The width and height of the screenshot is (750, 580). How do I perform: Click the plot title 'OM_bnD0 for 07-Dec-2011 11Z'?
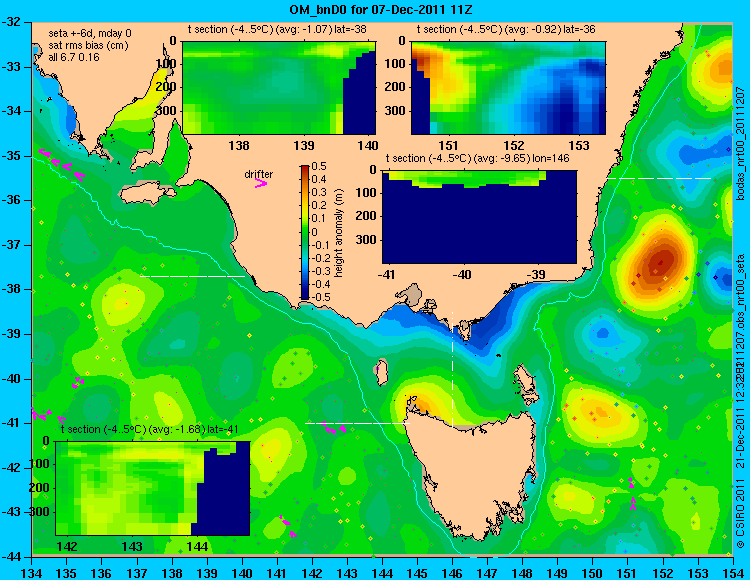pos(381,9)
